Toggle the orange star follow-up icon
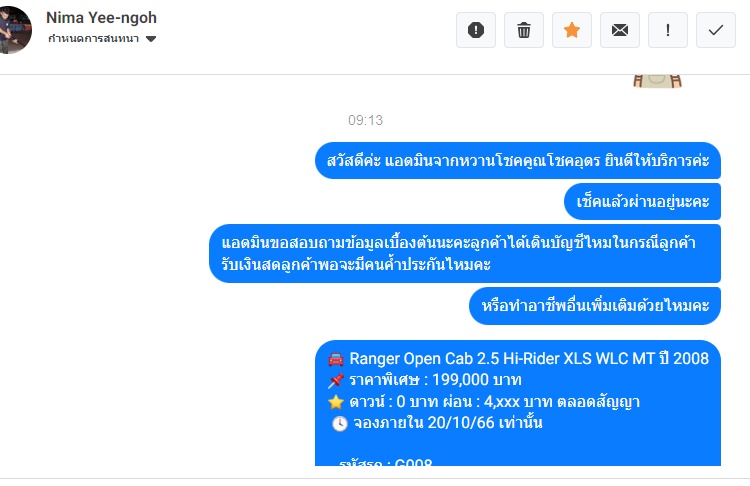750x486 pixels. 572,30
